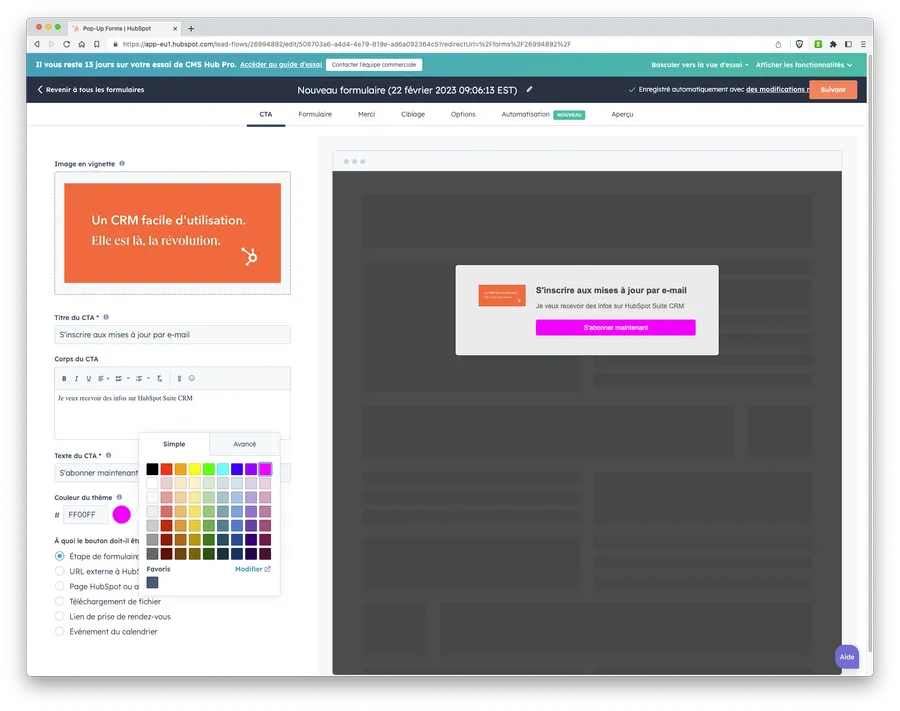Pick black swatch in color picker
The height and width of the screenshot is (711, 900).
coord(152,469)
